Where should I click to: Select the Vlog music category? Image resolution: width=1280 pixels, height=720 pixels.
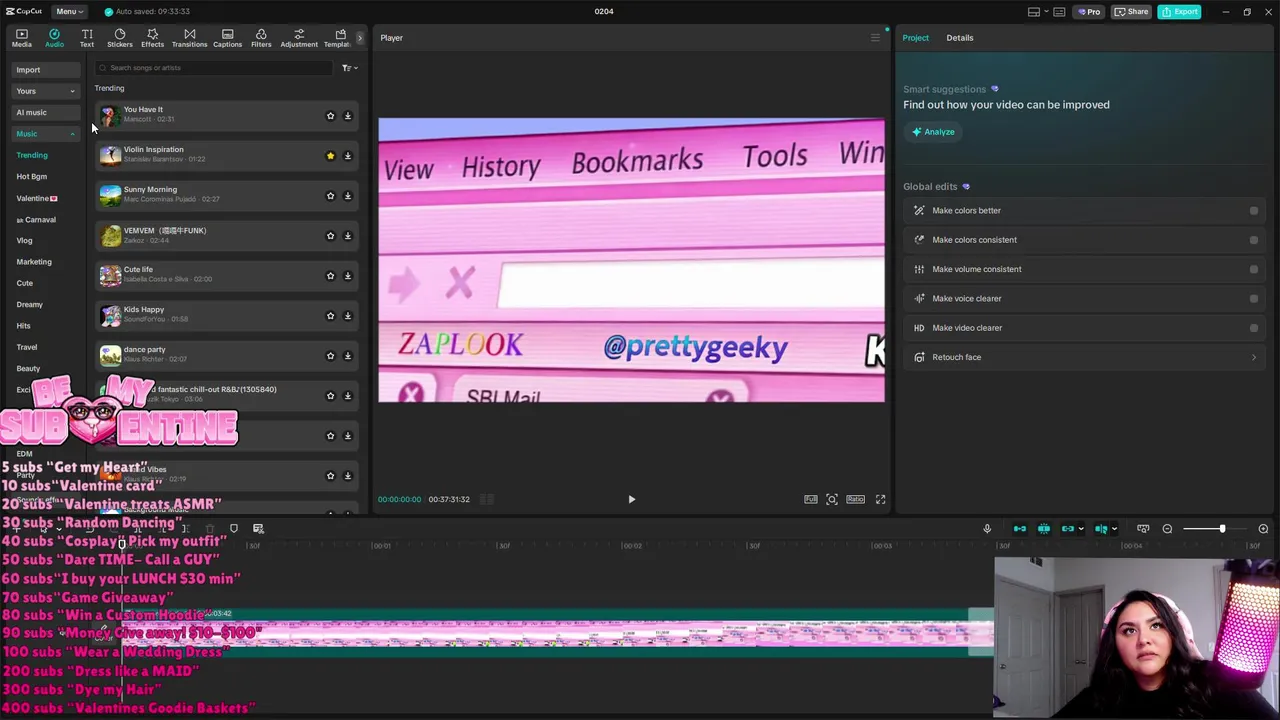point(24,241)
